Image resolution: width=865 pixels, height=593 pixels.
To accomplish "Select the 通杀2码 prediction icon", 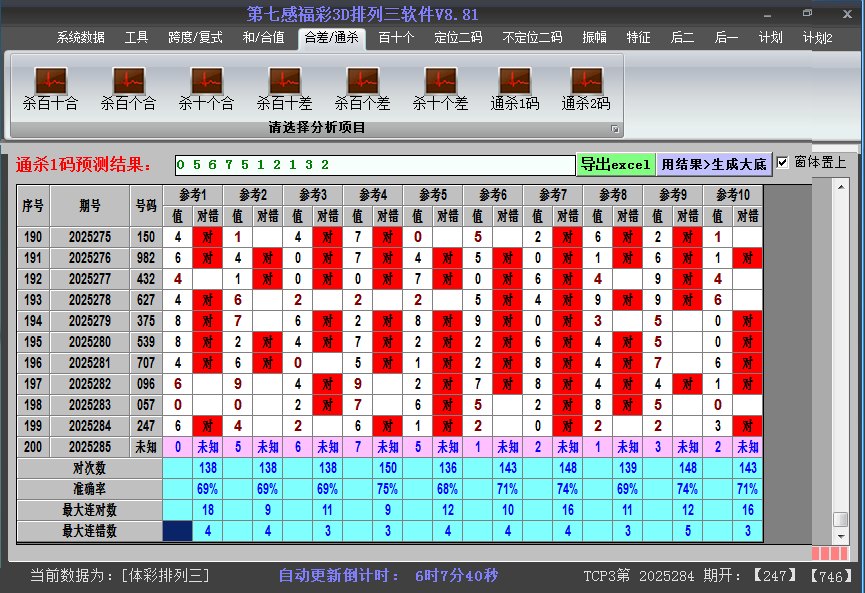I will click(585, 81).
